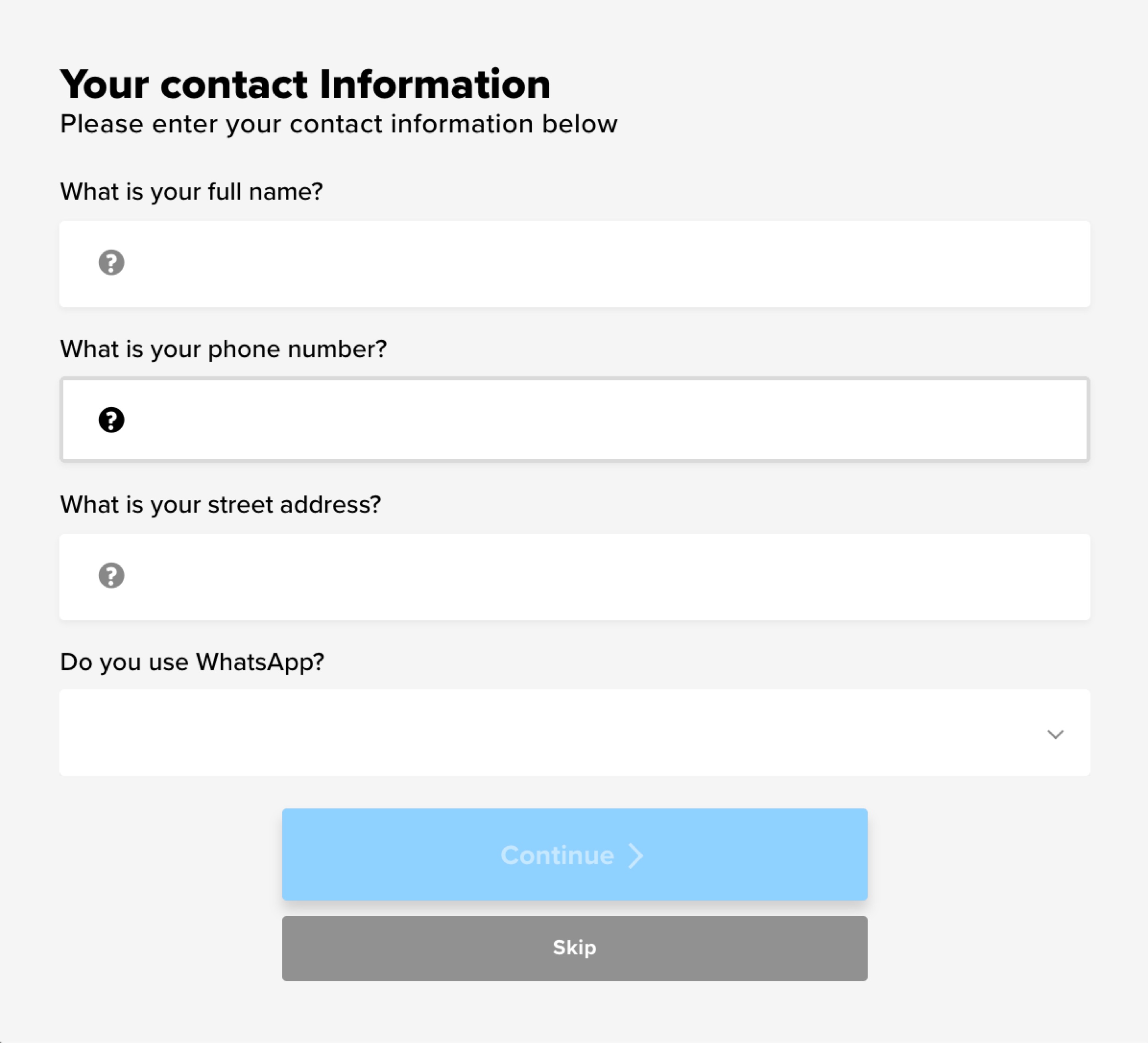Click the 'What is your street address?' label
This screenshot has height=1043, width=1148.
[220, 505]
